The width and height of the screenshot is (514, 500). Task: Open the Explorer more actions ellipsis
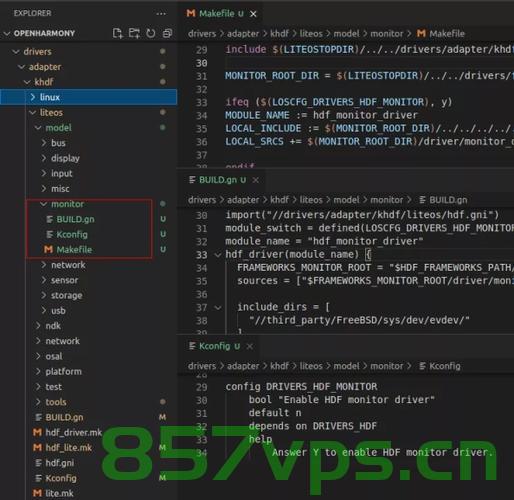click(x=161, y=14)
